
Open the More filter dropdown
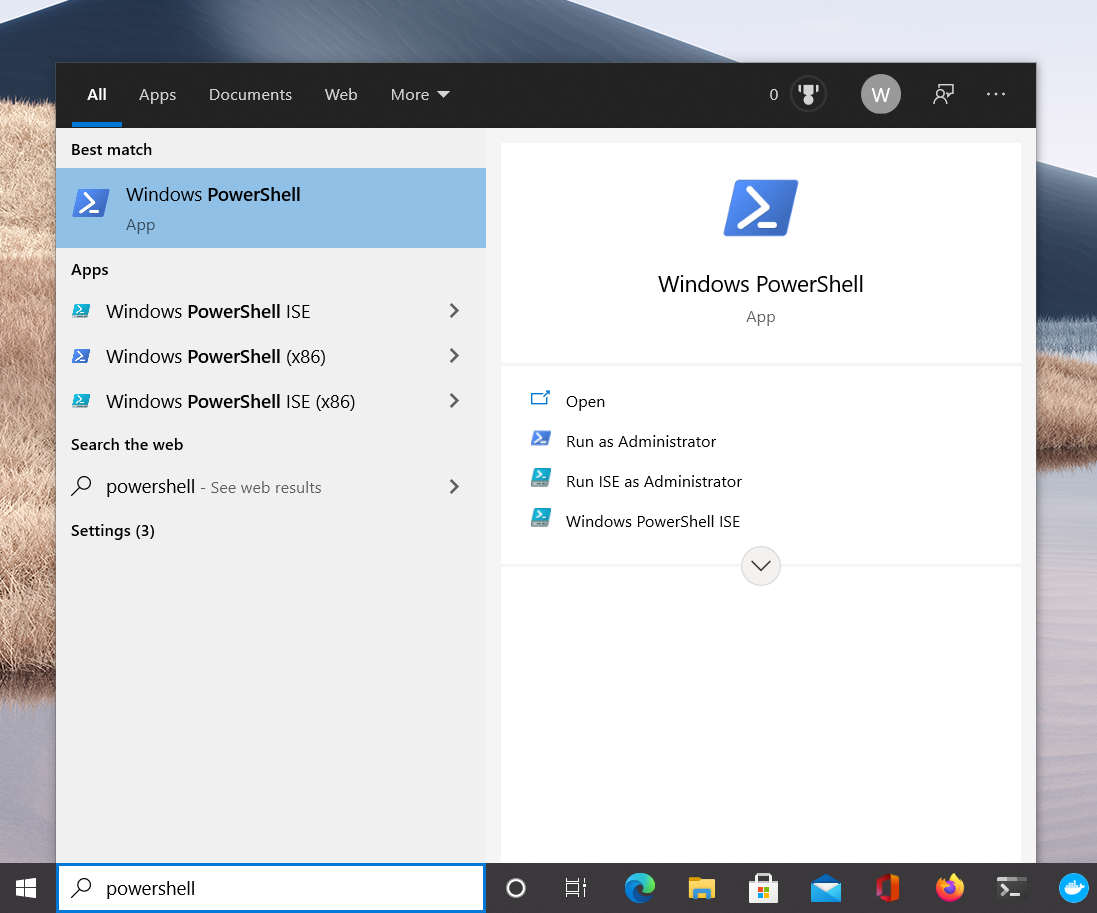(x=420, y=94)
